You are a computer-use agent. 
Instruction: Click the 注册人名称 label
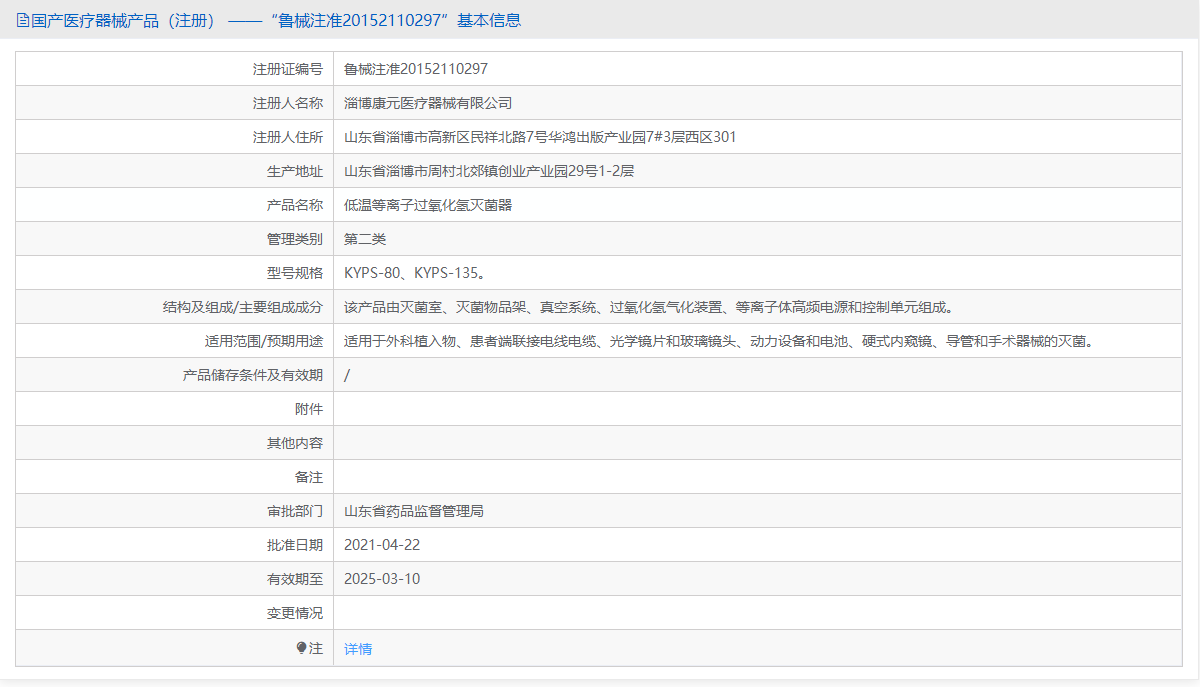tap(288, 103)
